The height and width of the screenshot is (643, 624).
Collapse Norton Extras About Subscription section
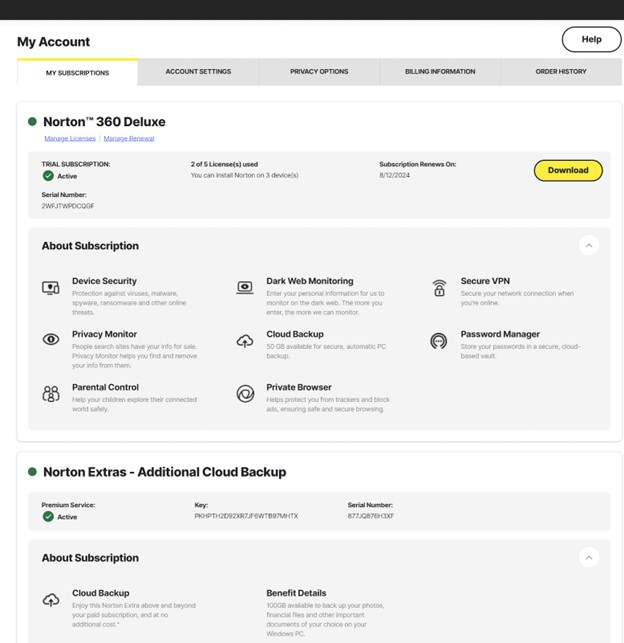click(x=589, y=558)
